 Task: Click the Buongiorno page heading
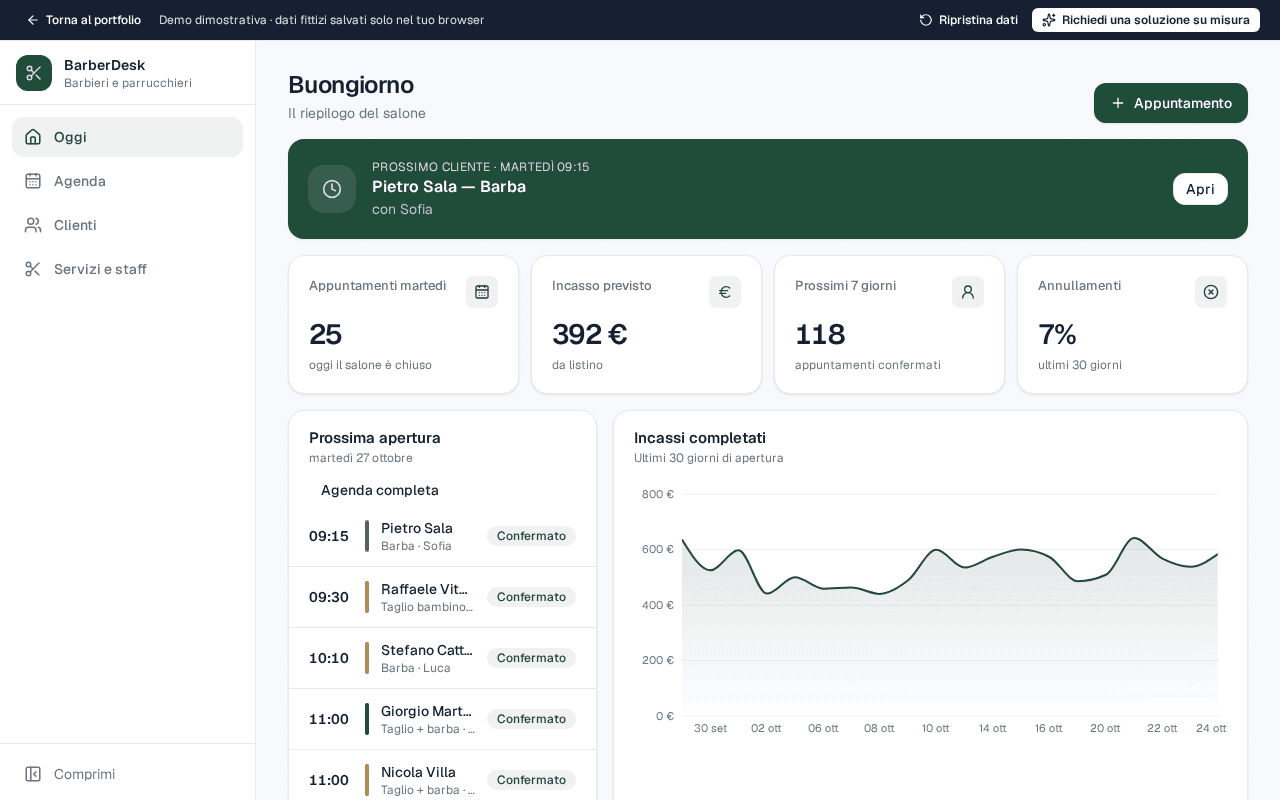pos(351,85)
